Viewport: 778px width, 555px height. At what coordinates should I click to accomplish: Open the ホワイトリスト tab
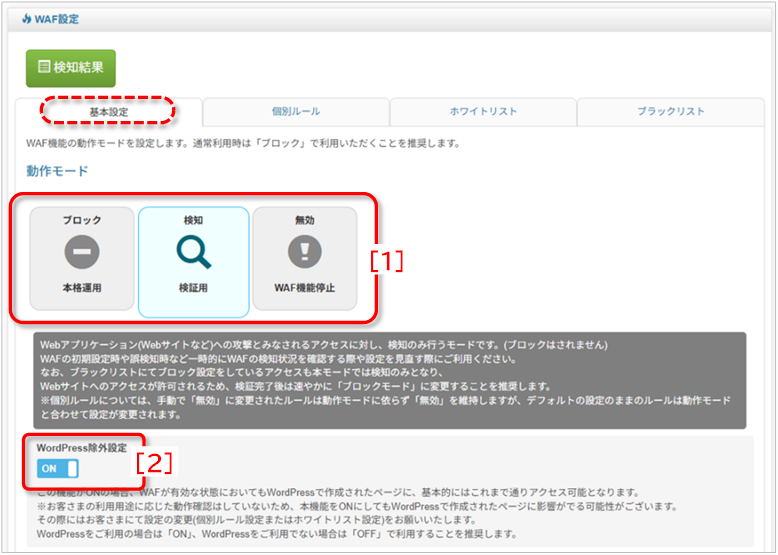tap(483, 112)
